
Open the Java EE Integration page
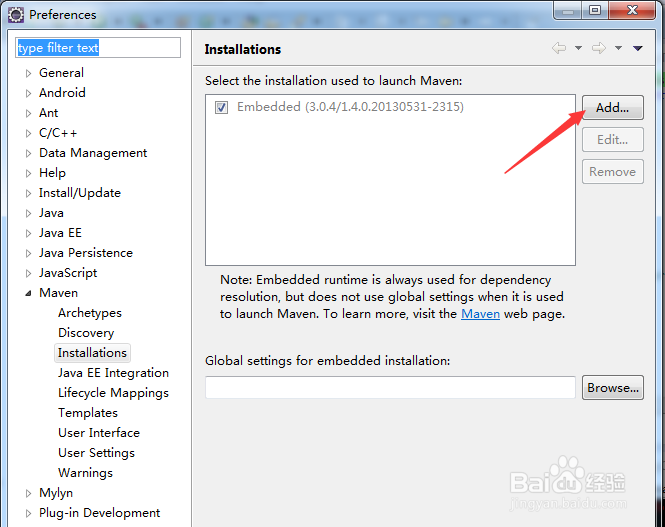click(114, 373)
